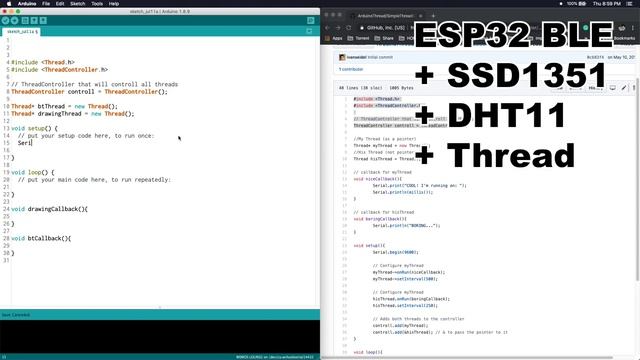
Task: Click 'ThreadController controll' line in Arduino editor
Action: pyautogui.click(x=89, y=92)
